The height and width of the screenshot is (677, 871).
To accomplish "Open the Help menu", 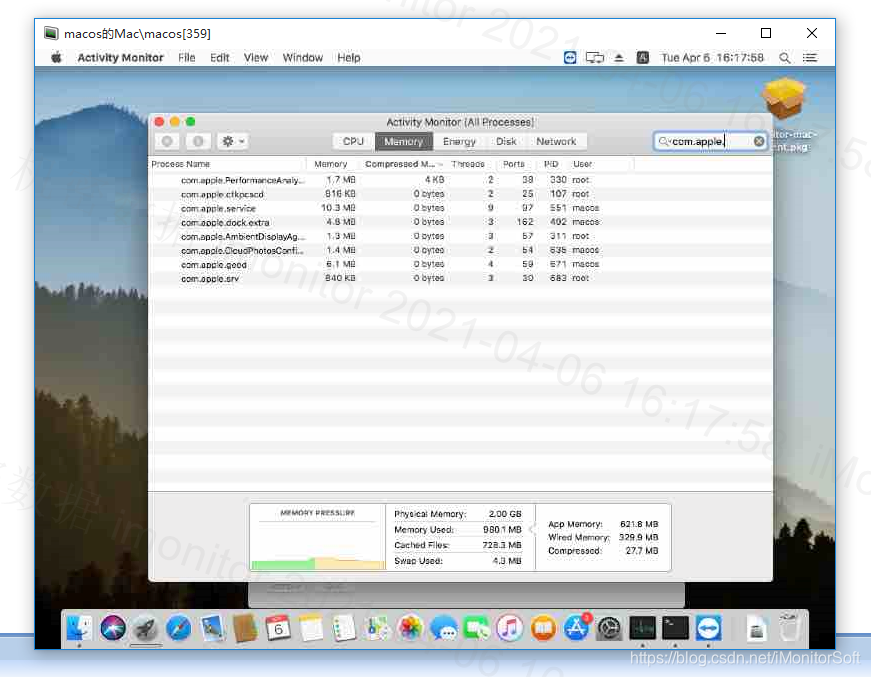I will tap(349, 57).
